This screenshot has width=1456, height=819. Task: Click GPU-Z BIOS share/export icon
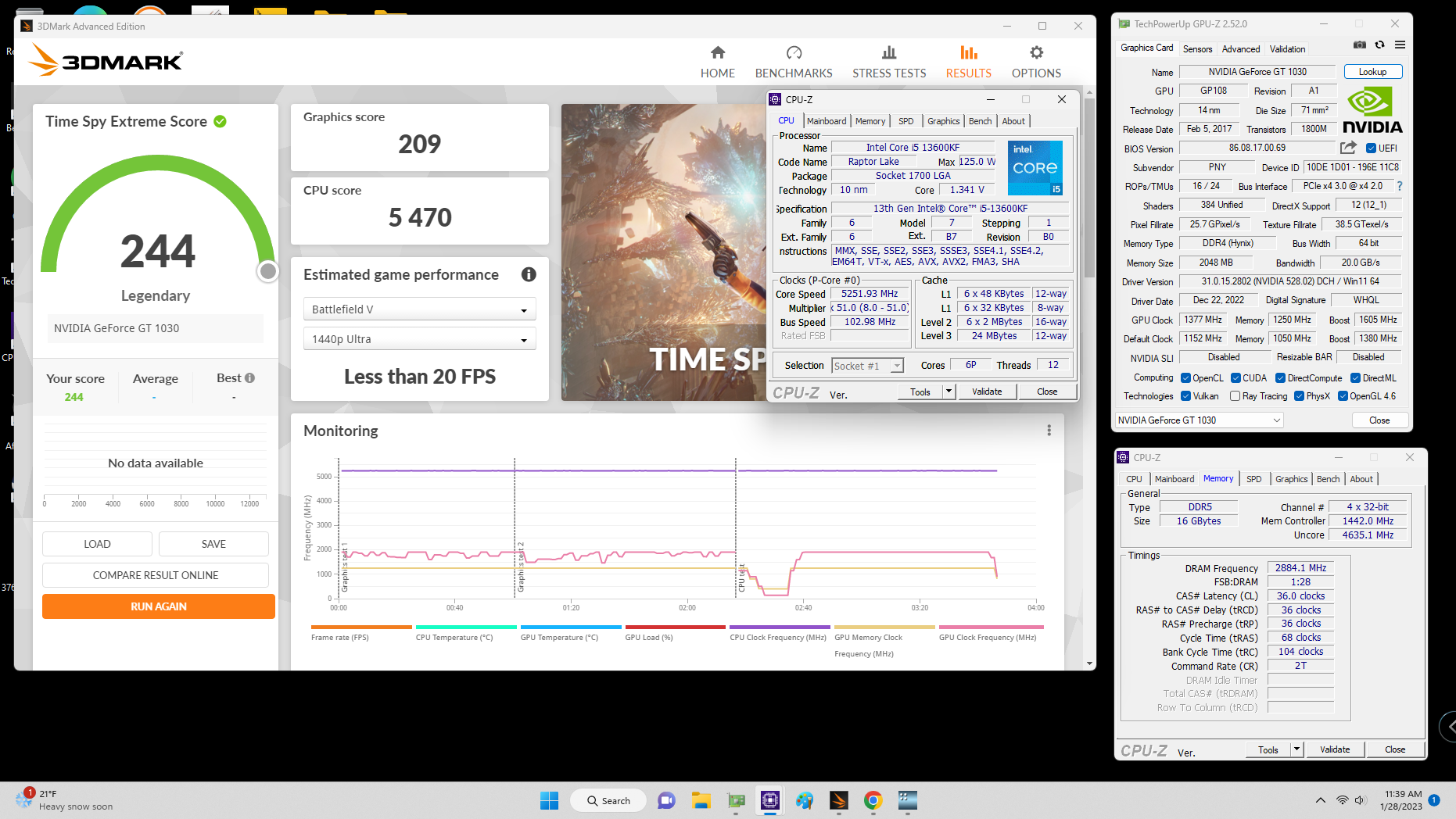coord(1348,148)
